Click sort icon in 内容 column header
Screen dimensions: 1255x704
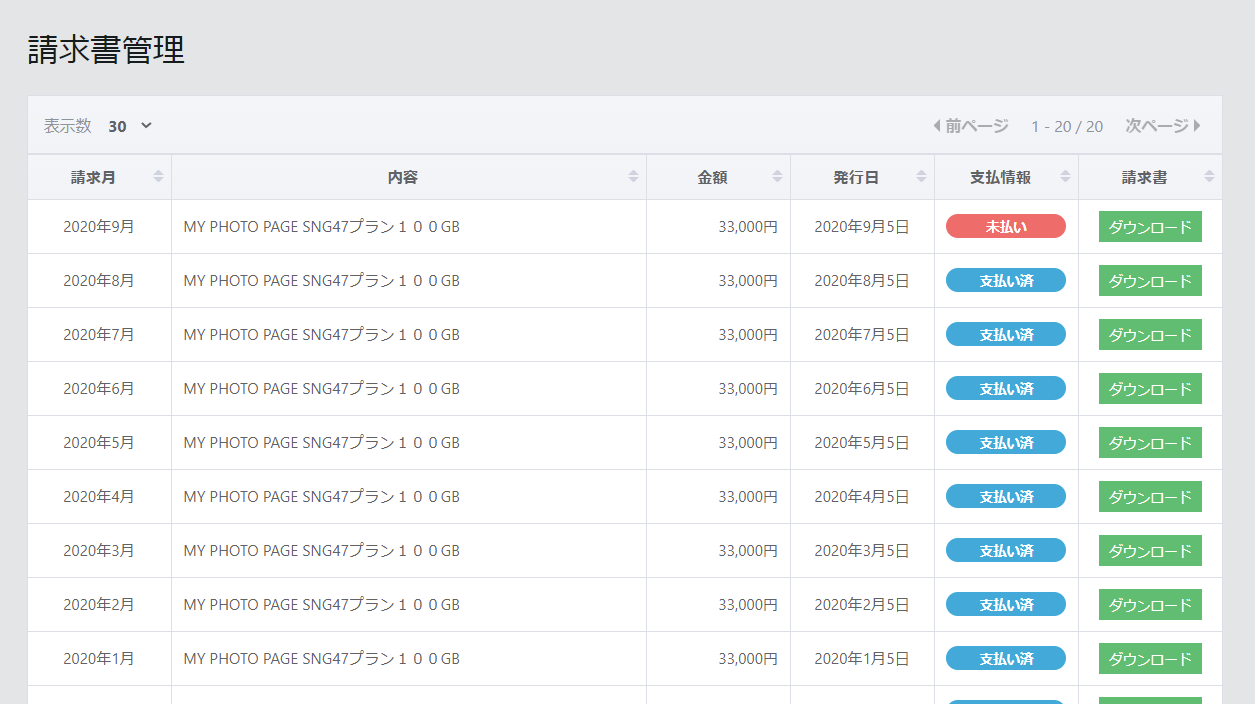point(633,177)
